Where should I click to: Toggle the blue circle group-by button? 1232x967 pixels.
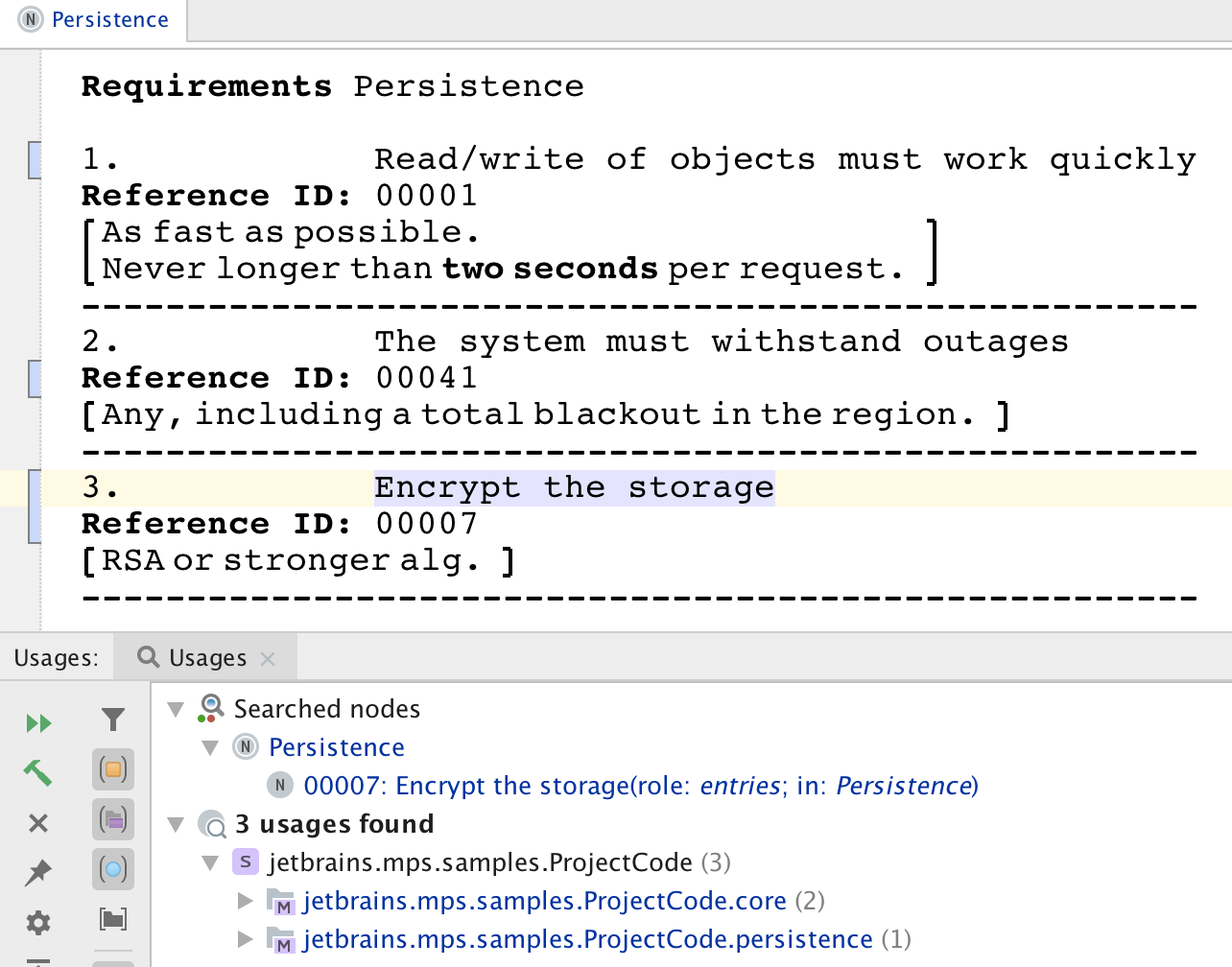(x=113, y=869)
